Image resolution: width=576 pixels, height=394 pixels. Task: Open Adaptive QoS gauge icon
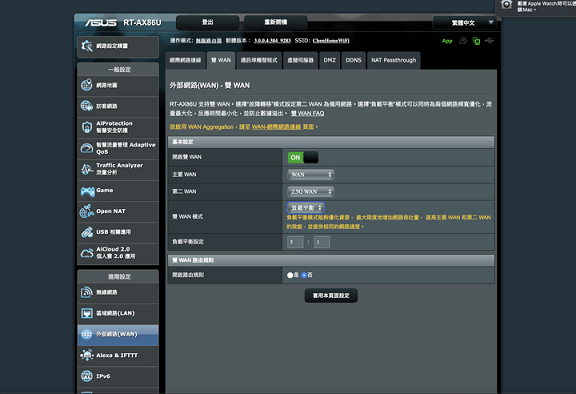point(87,148)
